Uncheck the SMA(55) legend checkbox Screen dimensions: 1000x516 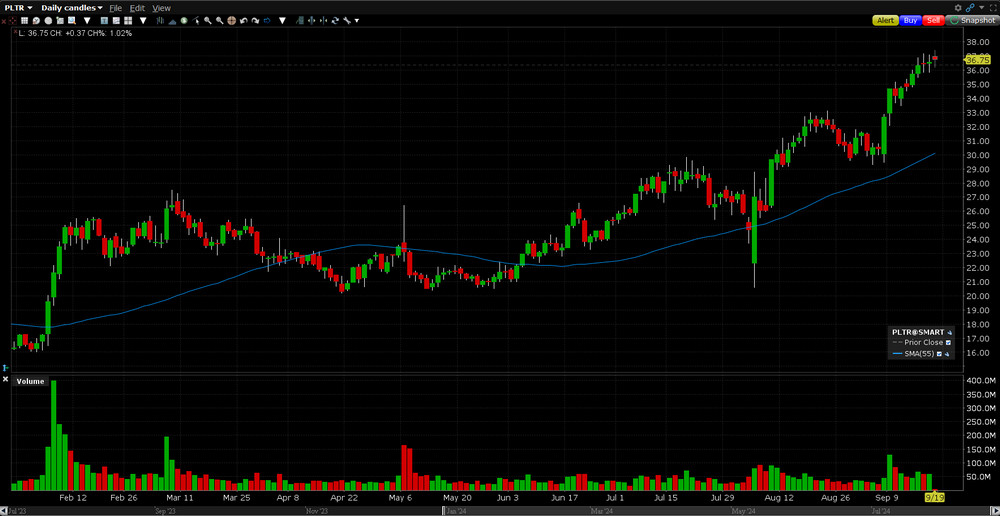[939, 354]
